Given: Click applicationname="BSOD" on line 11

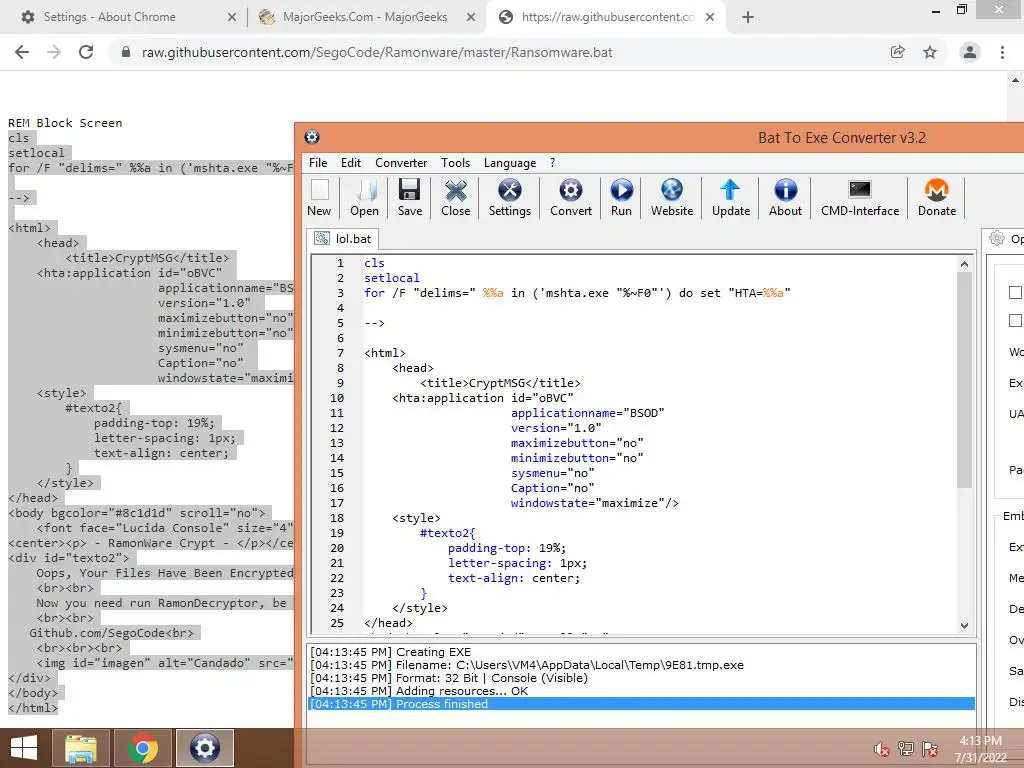Looking at the screenshot, I should (x=587, y=413).
